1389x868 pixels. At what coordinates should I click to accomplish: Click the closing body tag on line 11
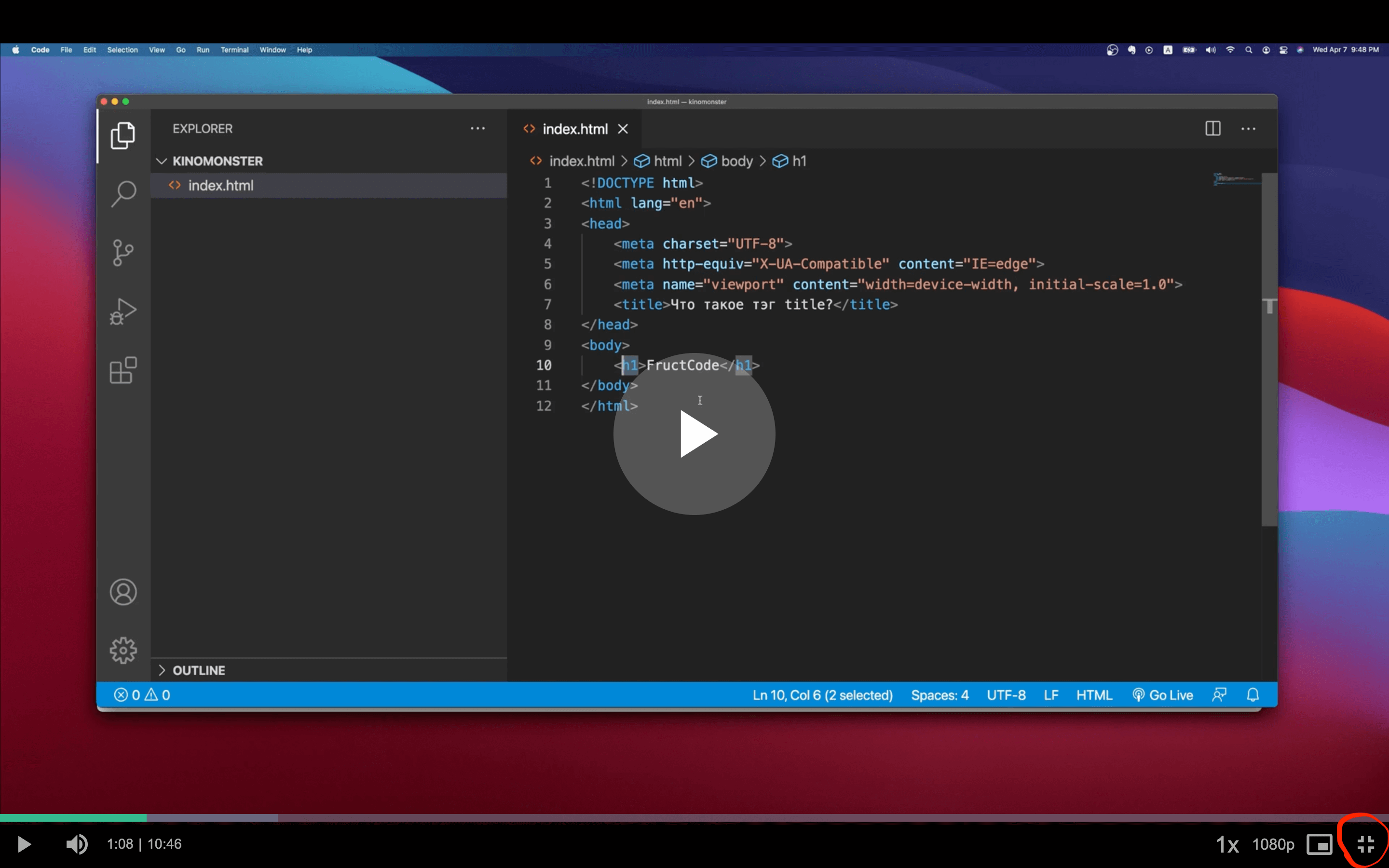[609, 385]
